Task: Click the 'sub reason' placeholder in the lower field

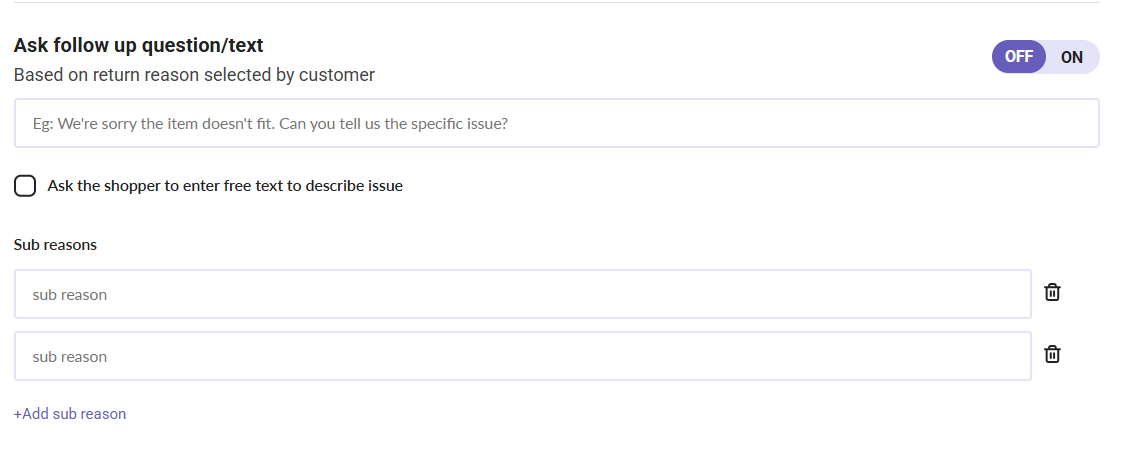Action: pyautogui.click(x=69, y=357)
